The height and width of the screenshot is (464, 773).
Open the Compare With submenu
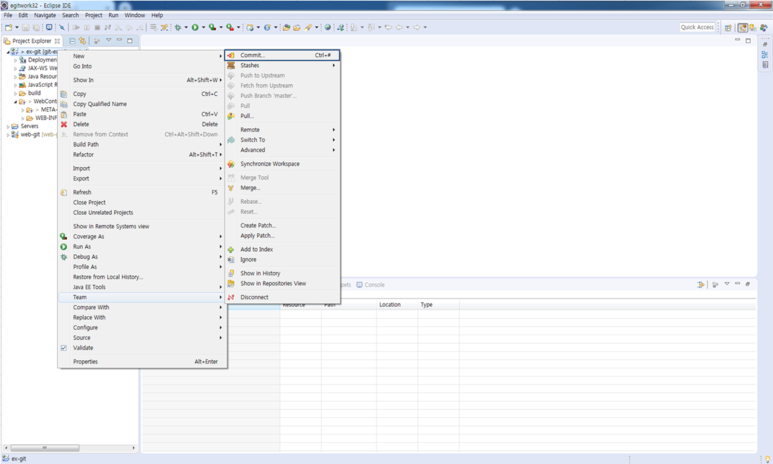142,307
